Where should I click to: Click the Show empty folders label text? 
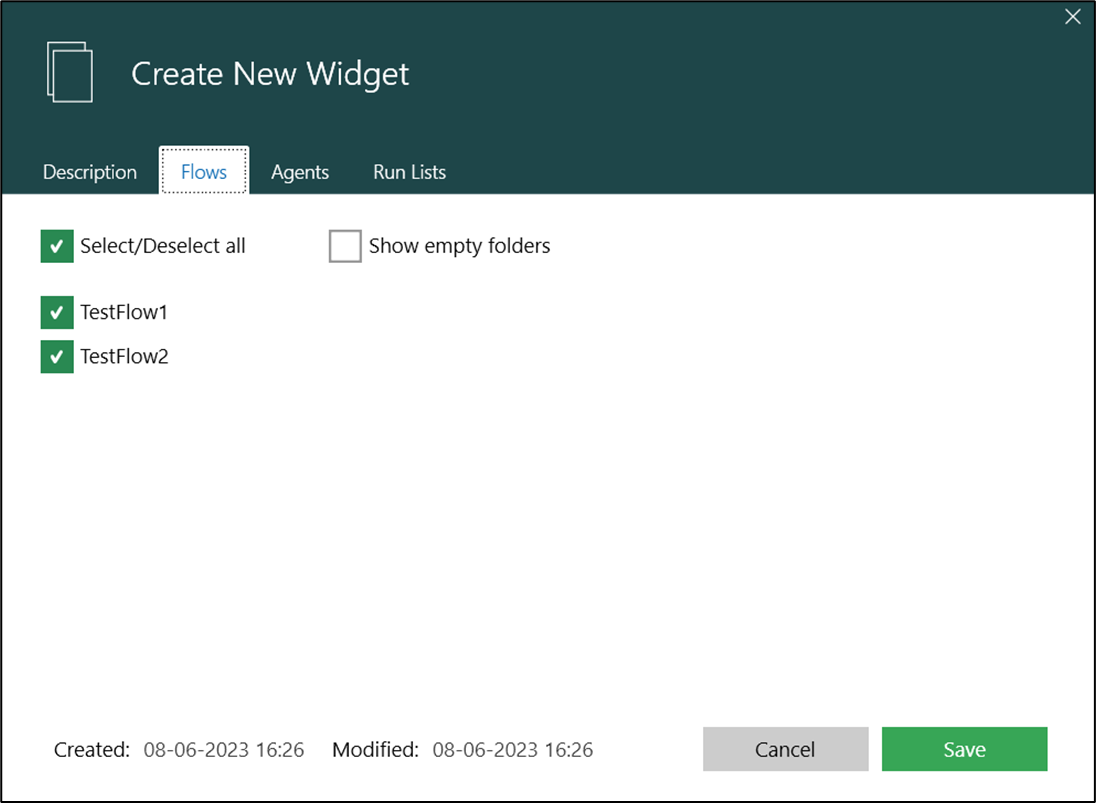pos(459,246)
